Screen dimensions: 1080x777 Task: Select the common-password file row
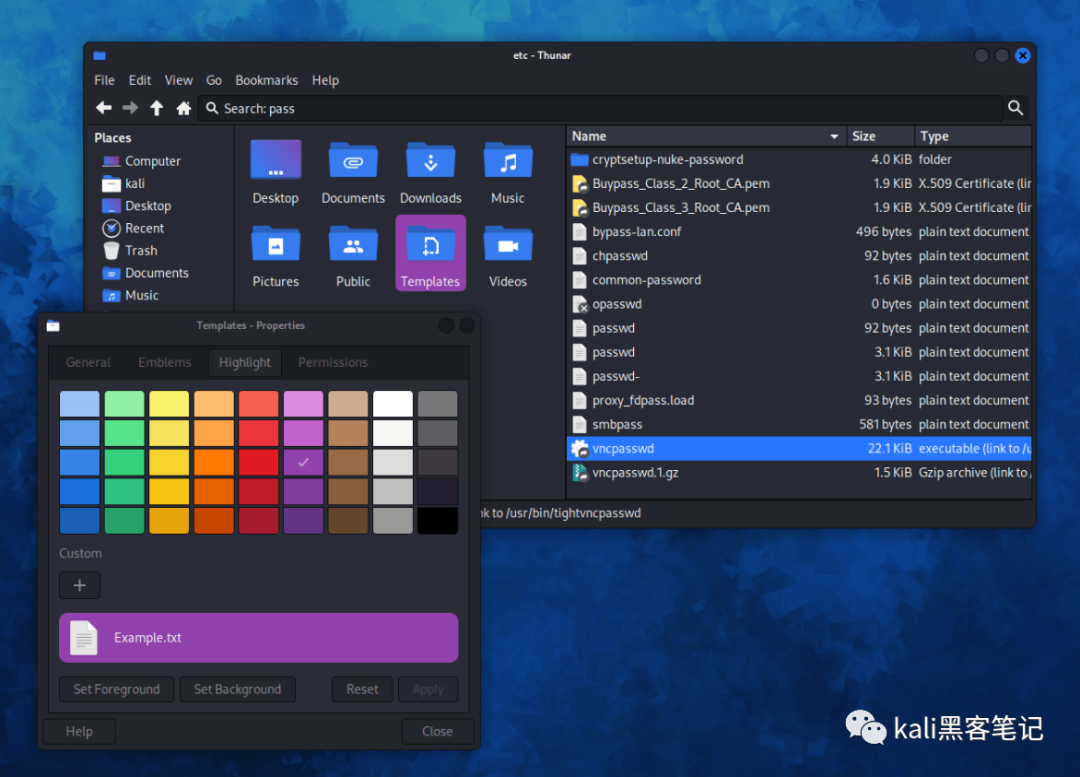[800, 280]
